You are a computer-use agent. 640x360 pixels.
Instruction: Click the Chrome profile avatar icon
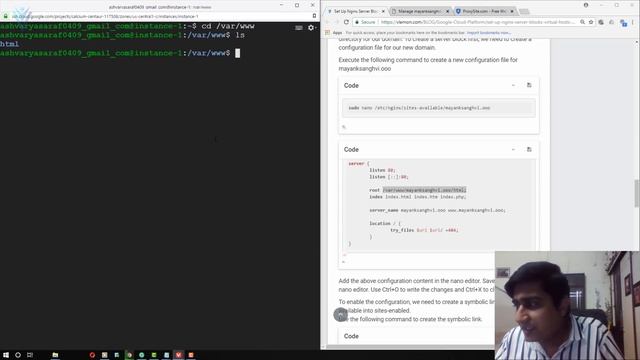pyautogui.click(x=586, y=5)
